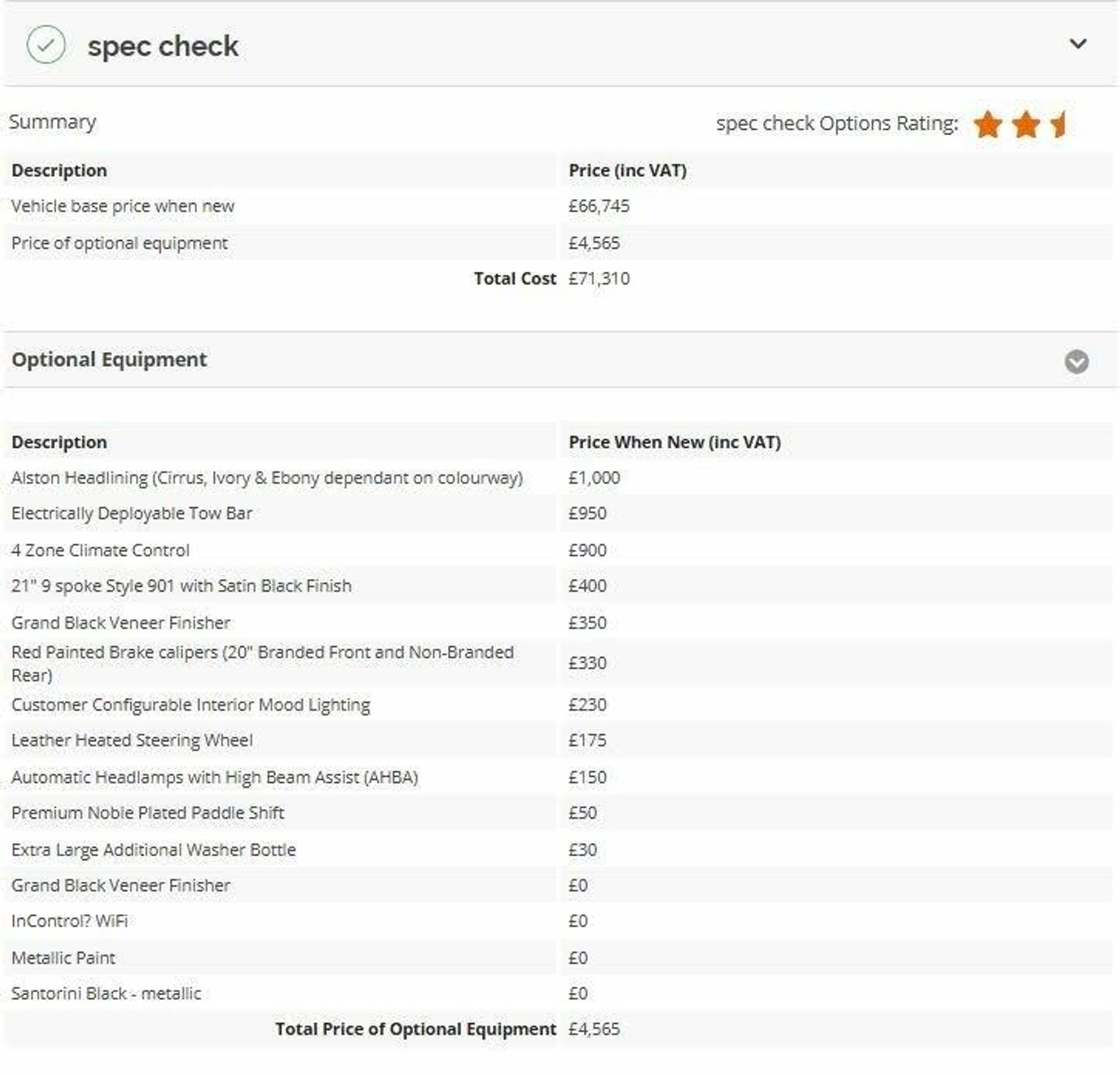
Task: Select Electrically Deployable Tow Bar row
Action: (x=558, y=513)
